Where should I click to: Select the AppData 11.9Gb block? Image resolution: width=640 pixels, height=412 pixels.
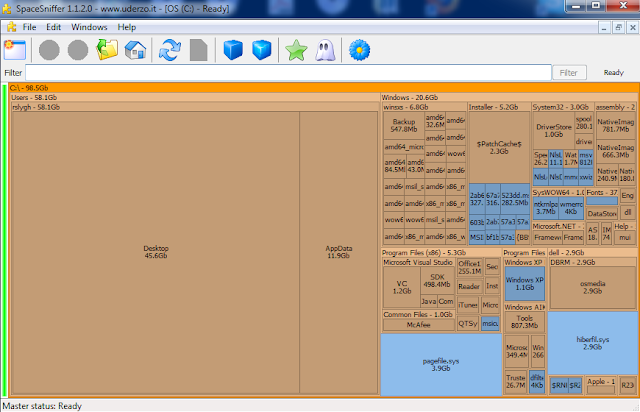point(338,252)
